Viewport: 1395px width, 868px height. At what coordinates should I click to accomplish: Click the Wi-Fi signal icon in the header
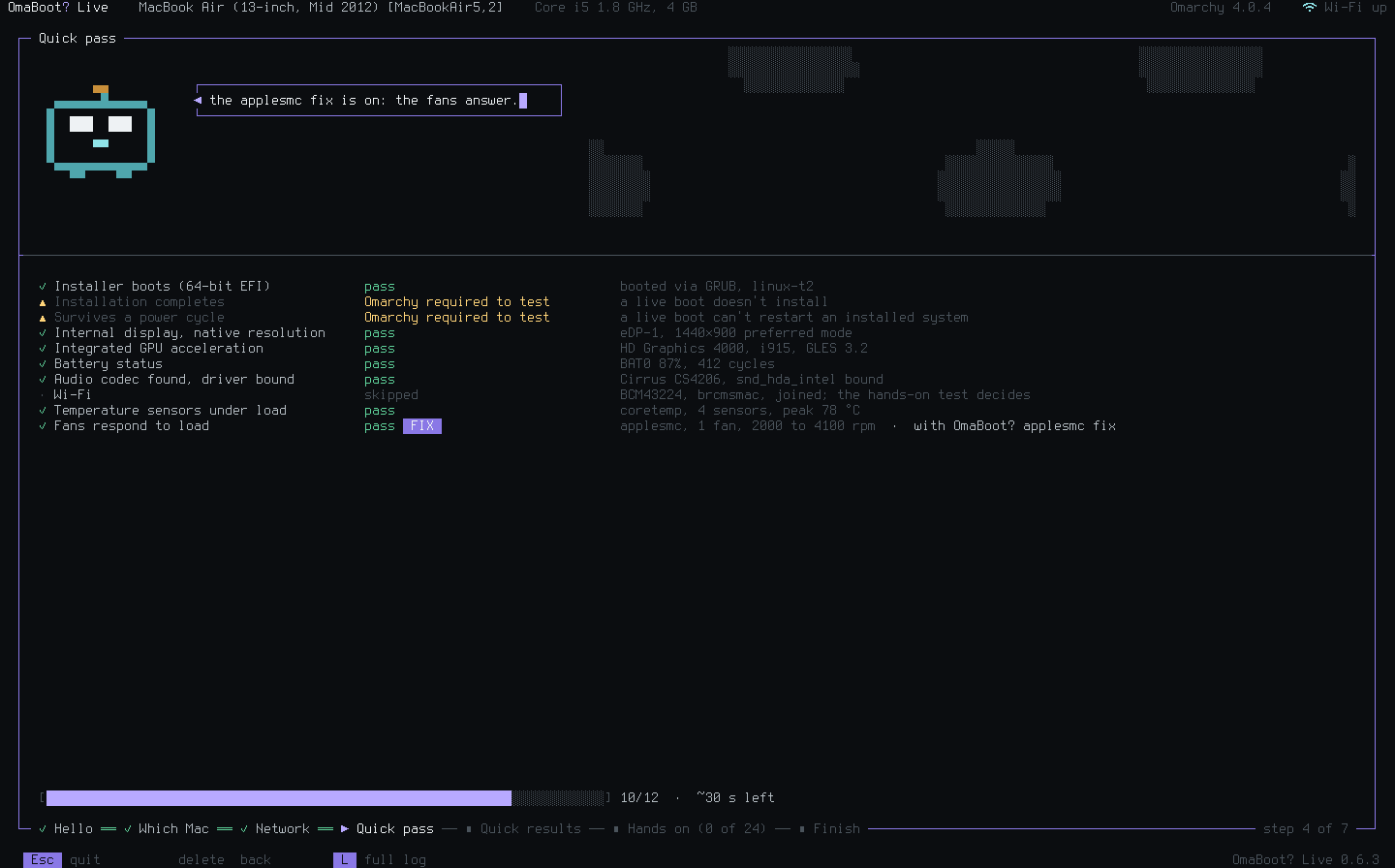[1309, 7]
